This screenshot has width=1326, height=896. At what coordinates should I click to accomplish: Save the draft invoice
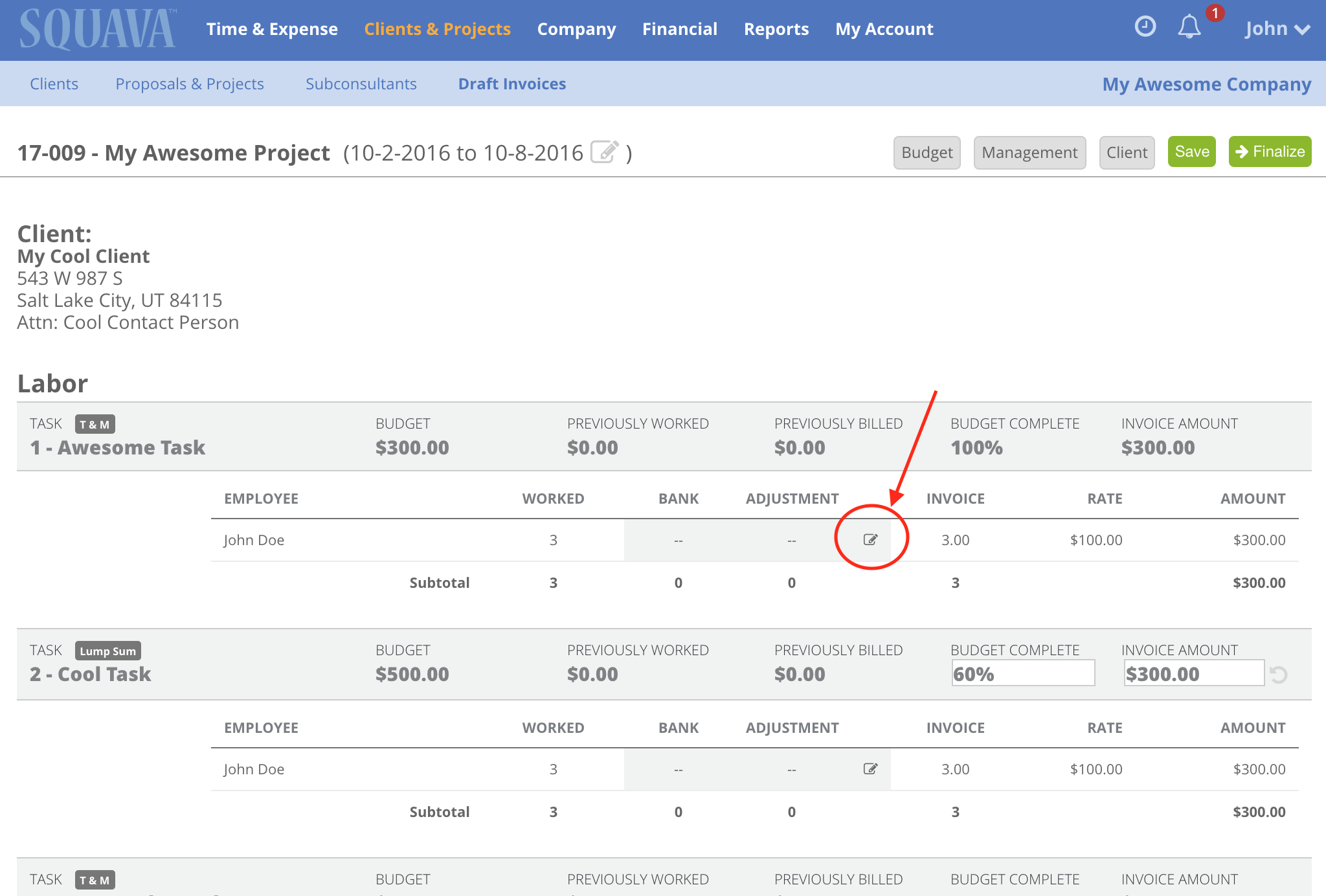coord(1192,151)
